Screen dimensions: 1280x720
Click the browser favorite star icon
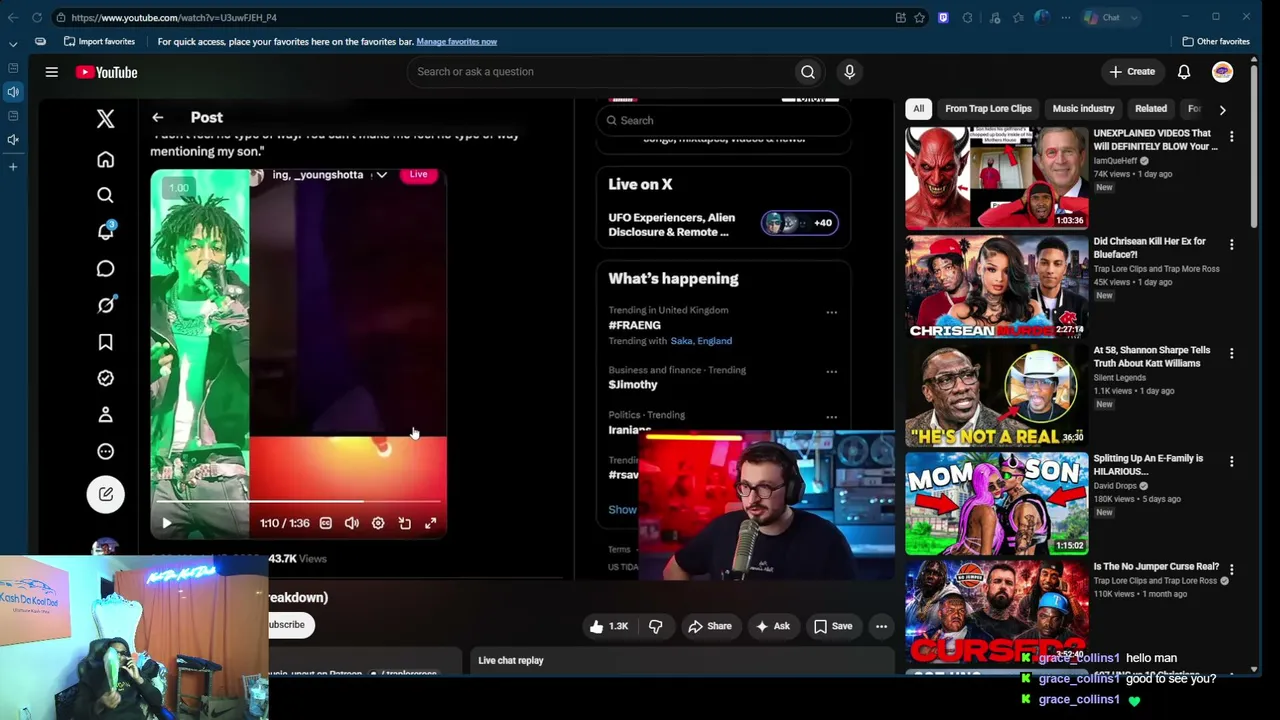[x=919, y=17]
